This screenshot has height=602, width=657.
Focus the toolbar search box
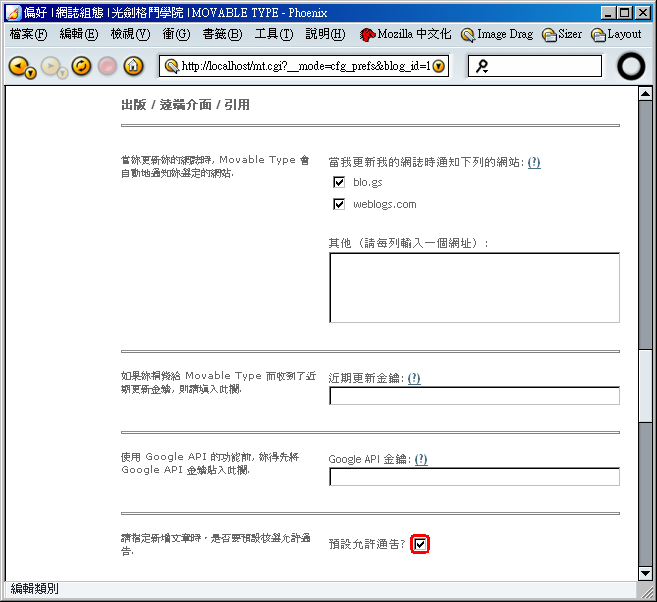(x=535, y=66)
